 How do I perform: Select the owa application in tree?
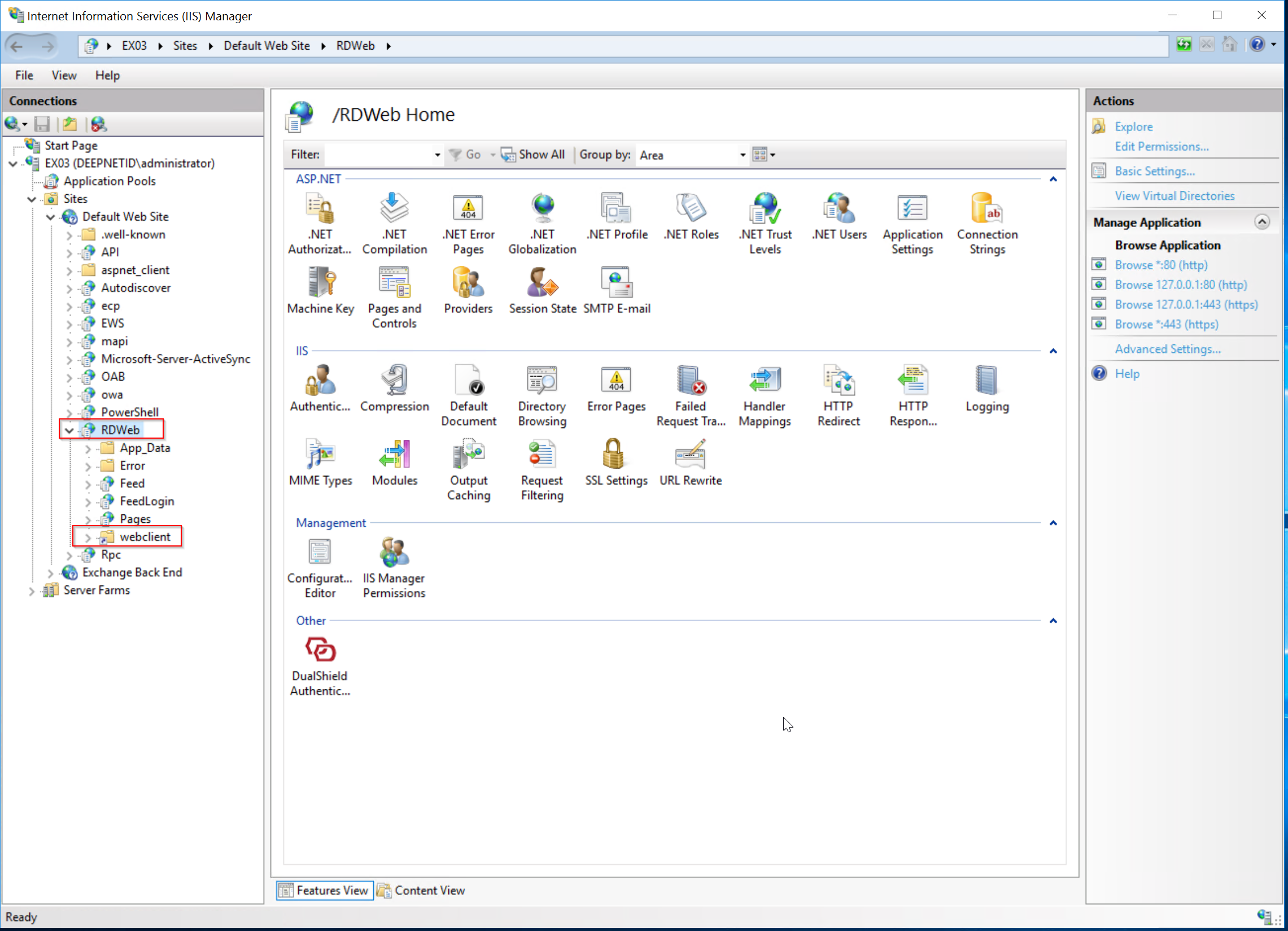112,395
